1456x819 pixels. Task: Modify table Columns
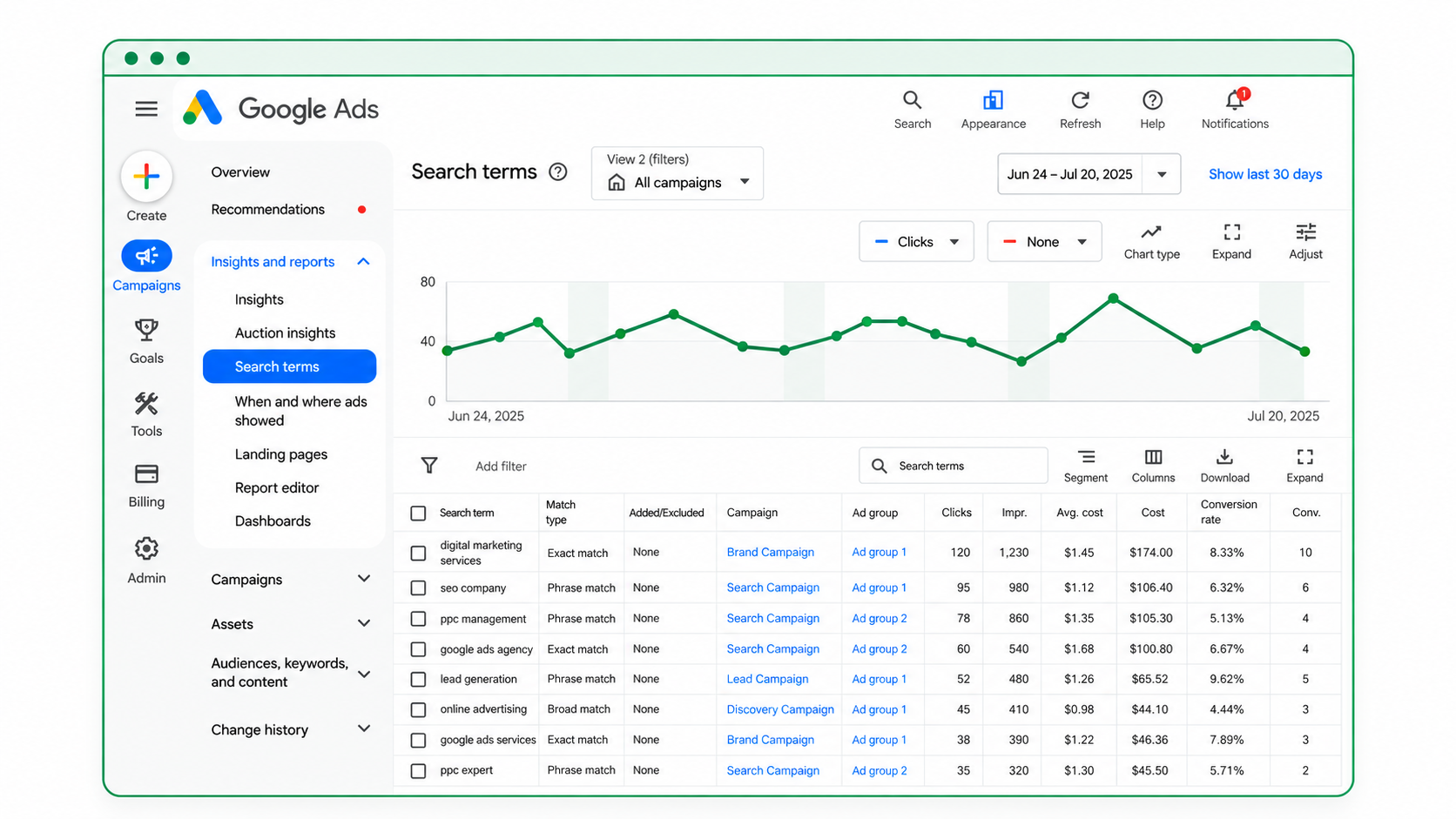(x=1153, y=467)
